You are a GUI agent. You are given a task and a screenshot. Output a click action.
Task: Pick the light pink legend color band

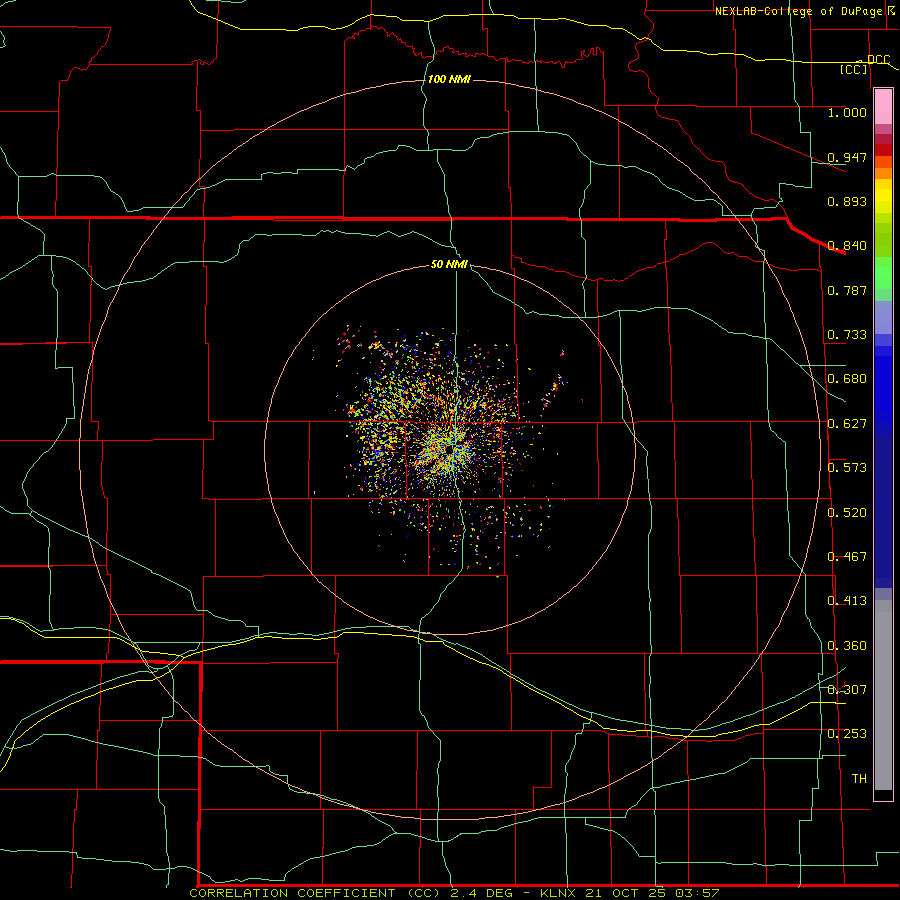[883, 107]
